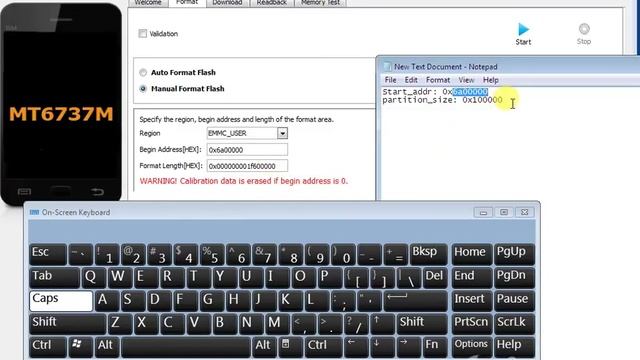Open Notepad File menu
The width and height of the screenshot is (640, 360).
[x=391, y=80]
